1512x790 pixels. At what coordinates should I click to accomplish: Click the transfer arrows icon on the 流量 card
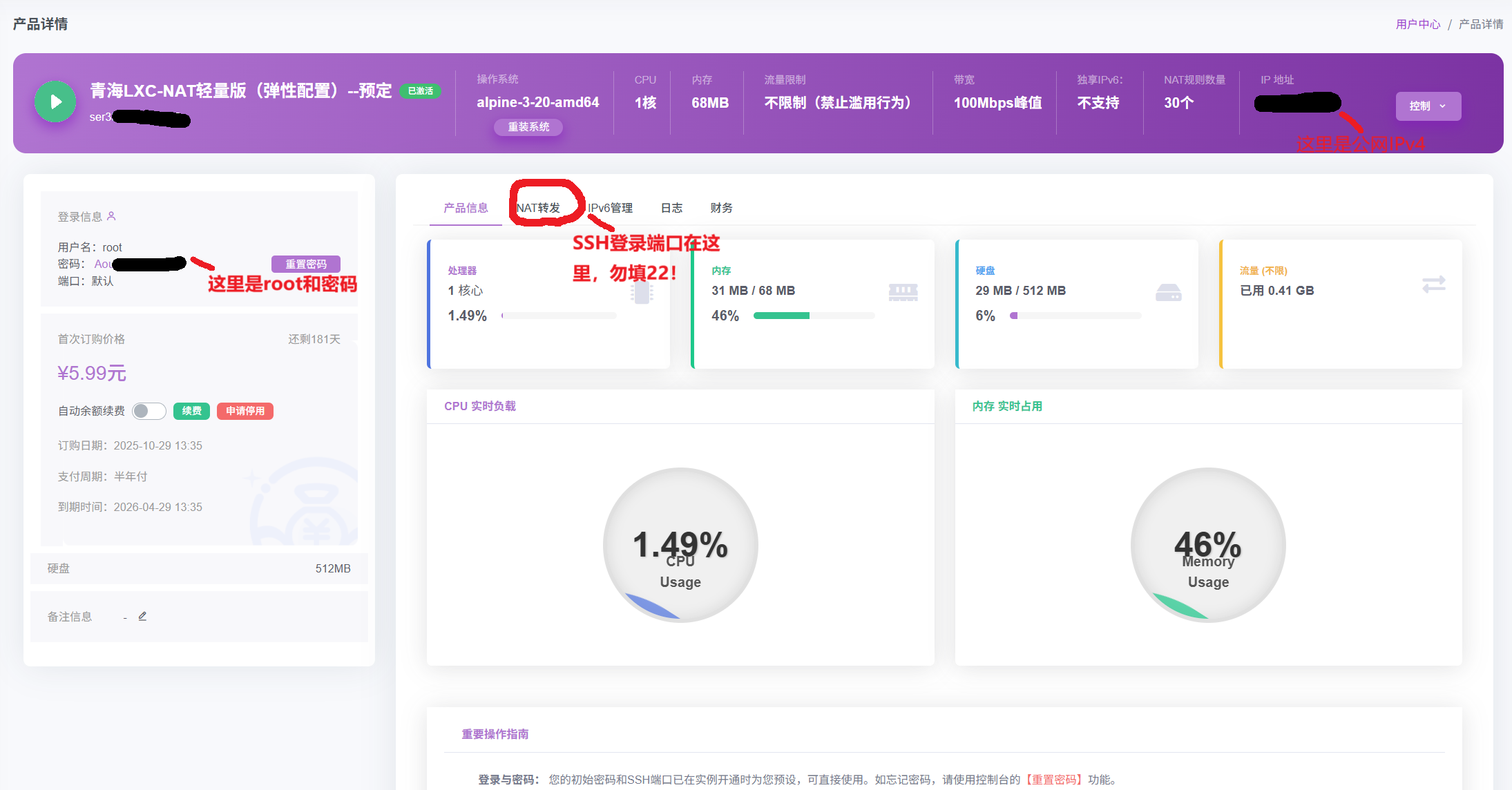[x=1434, y=285]
